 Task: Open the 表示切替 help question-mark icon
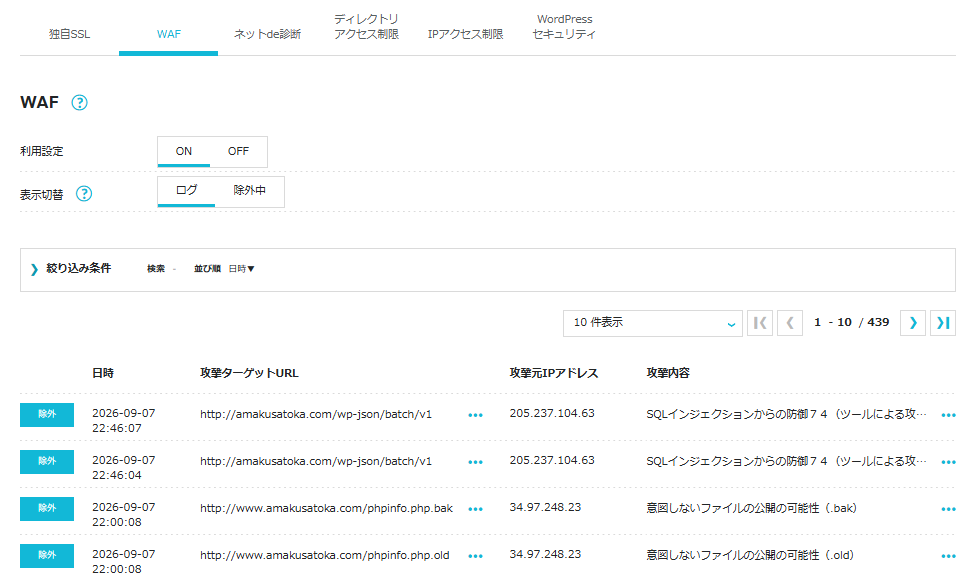point(84,194)
